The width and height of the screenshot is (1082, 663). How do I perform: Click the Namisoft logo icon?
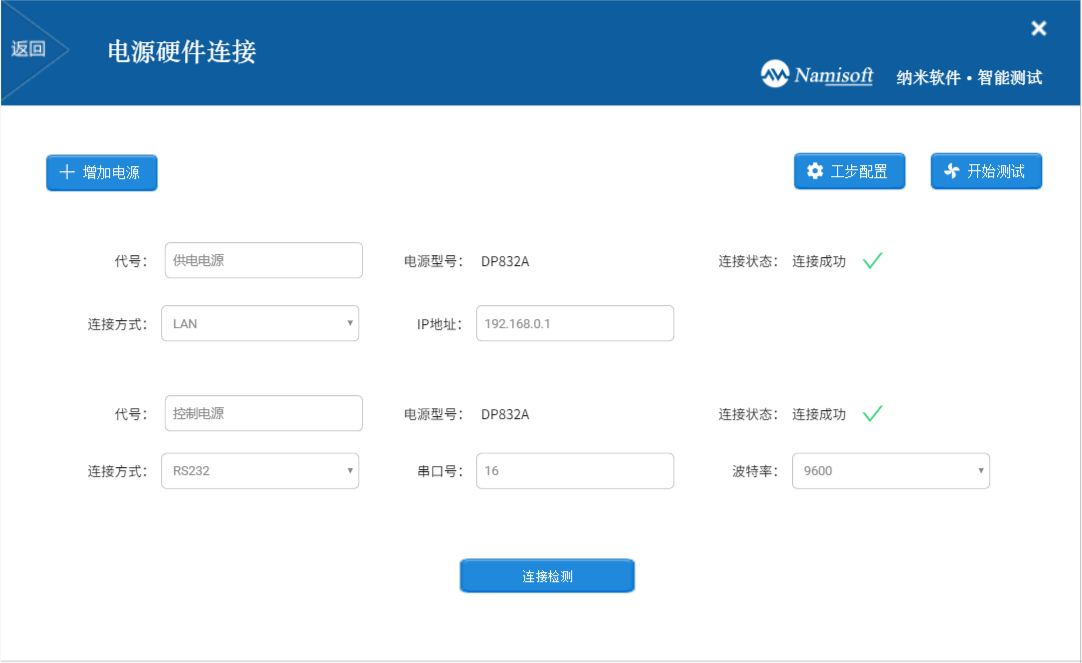point(775,74)
